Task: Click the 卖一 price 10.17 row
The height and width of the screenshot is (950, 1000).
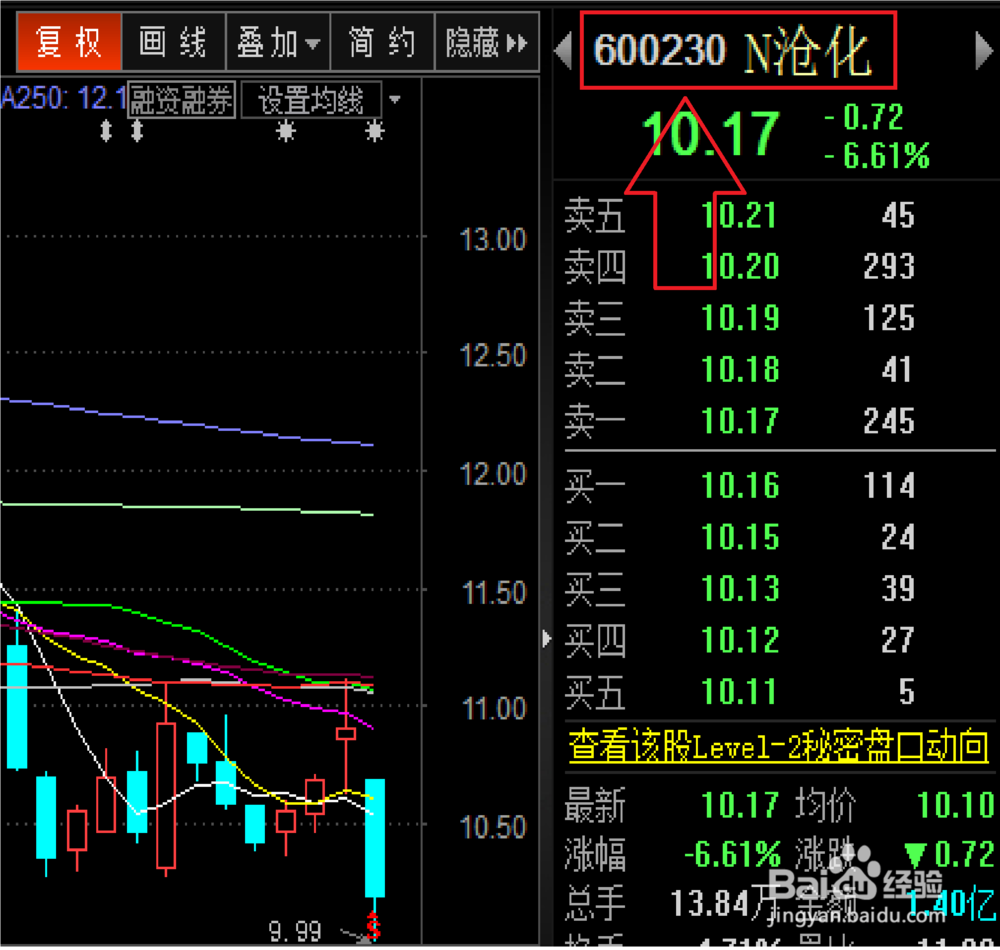Action: [x=740, y=421]
